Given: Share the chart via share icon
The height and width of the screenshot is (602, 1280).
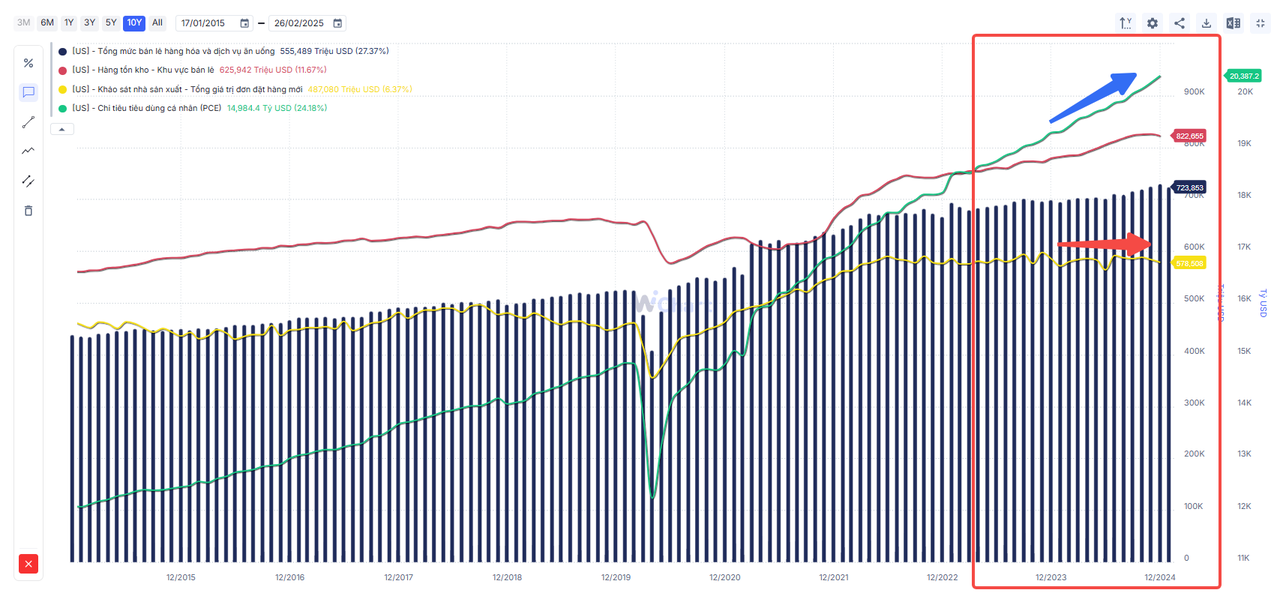Looking at the screenshot, I should (1180, 23).
